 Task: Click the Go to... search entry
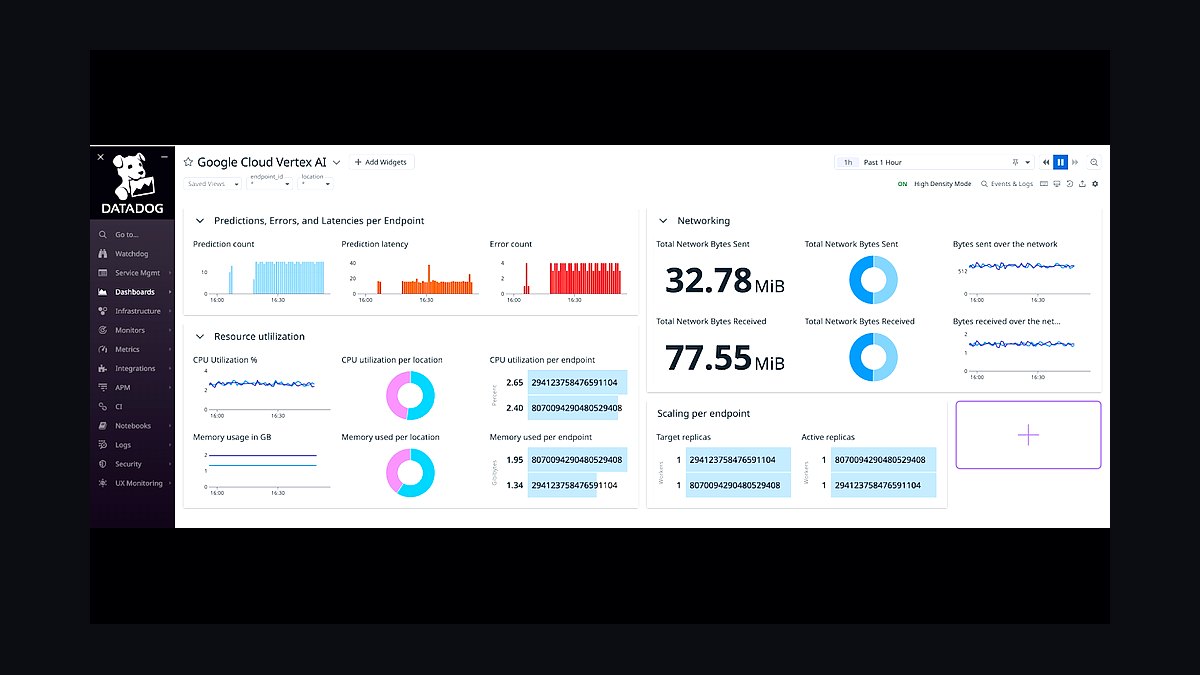tap(134, 235)
